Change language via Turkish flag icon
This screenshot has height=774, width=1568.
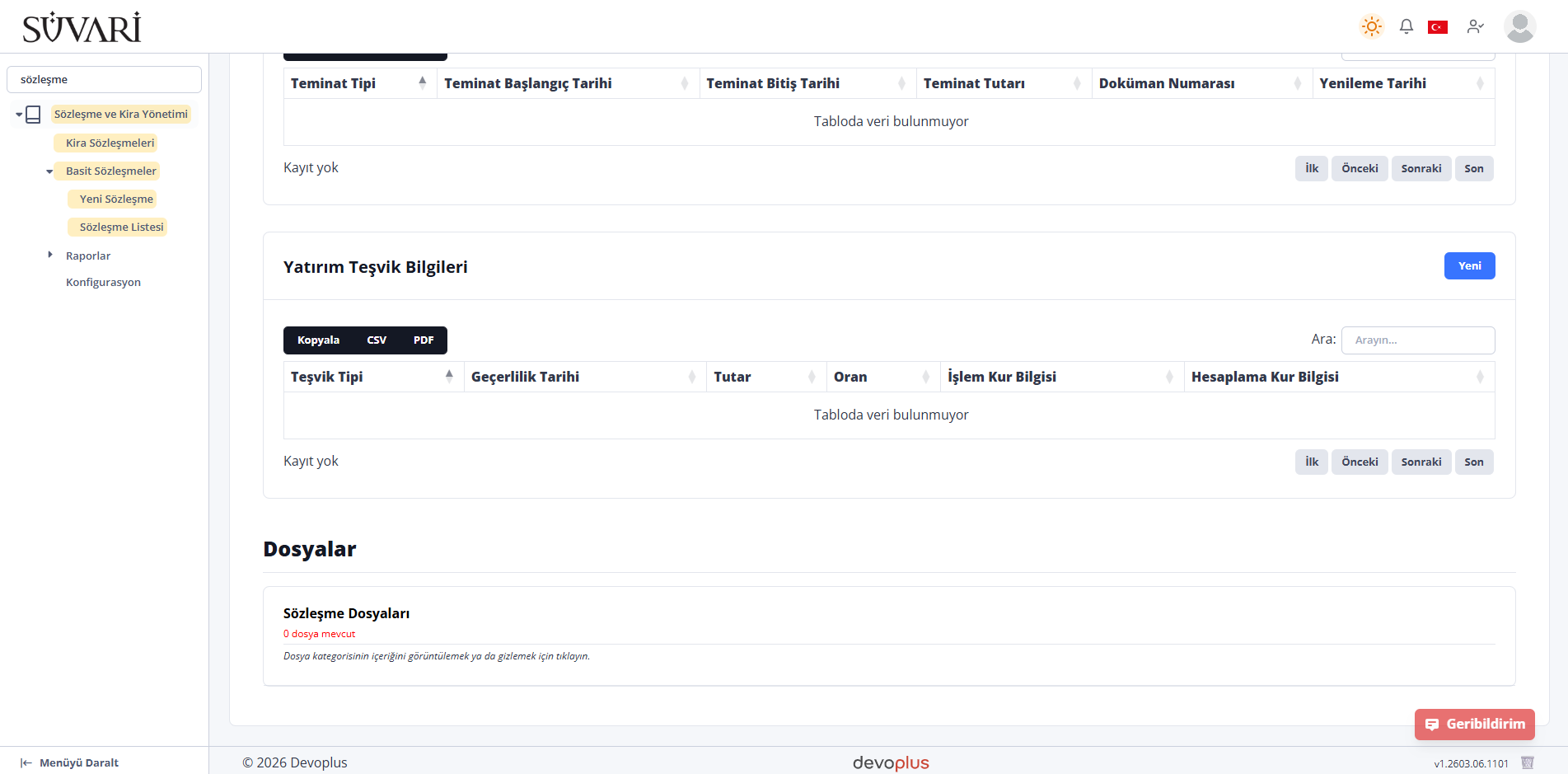[1438, 27]
